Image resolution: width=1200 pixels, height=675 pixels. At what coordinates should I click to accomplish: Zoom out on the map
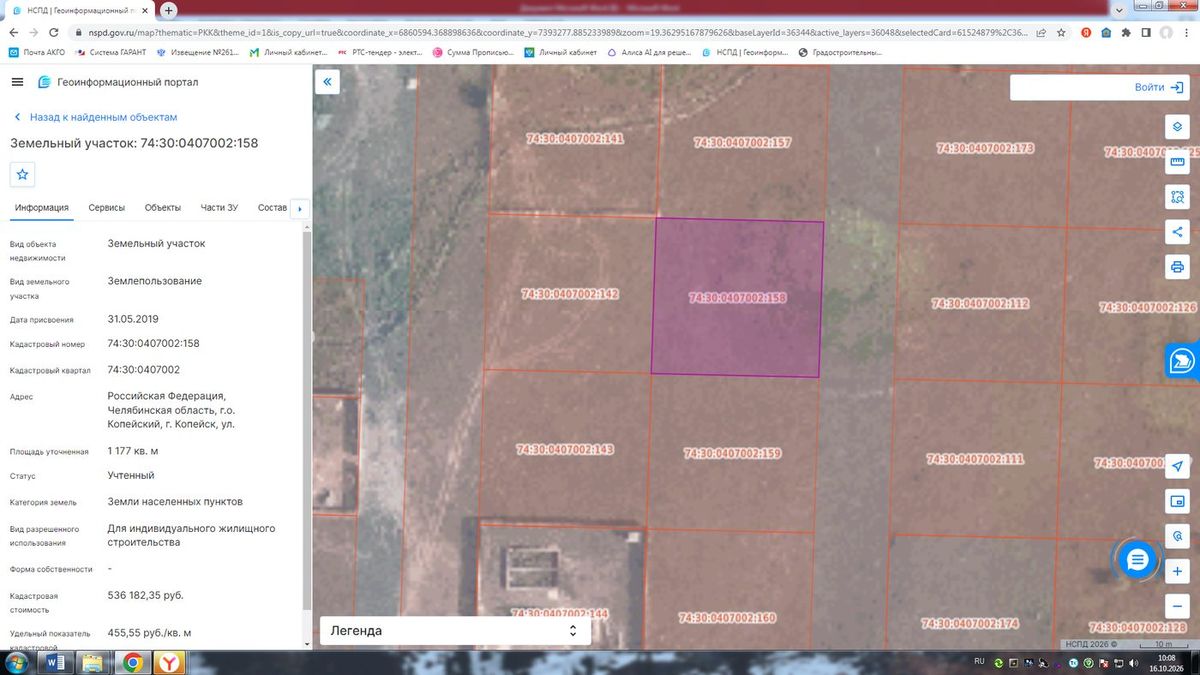[x=1177, y=606]
